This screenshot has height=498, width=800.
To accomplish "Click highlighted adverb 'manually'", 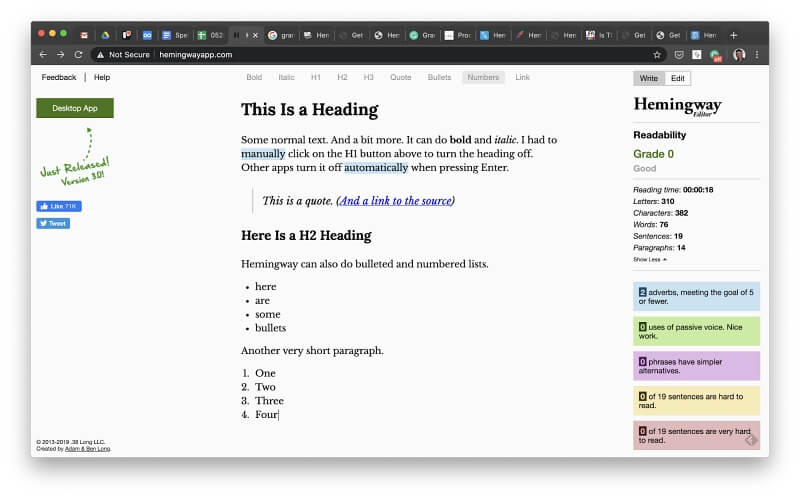I will pyautogui.click(x=263, y=154).
